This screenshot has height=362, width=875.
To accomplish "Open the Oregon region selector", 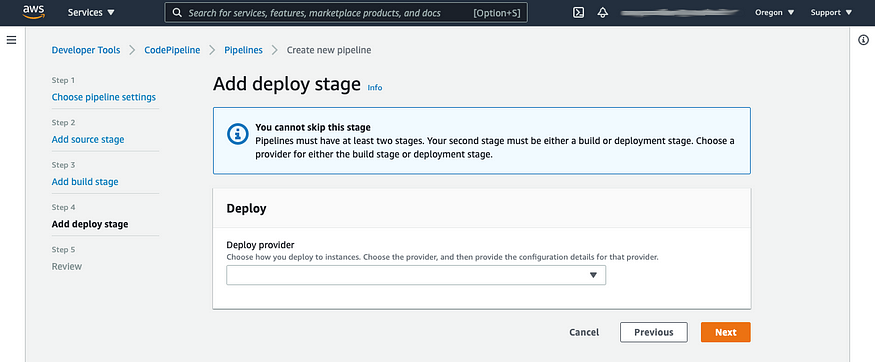I will tap(775, 12).
